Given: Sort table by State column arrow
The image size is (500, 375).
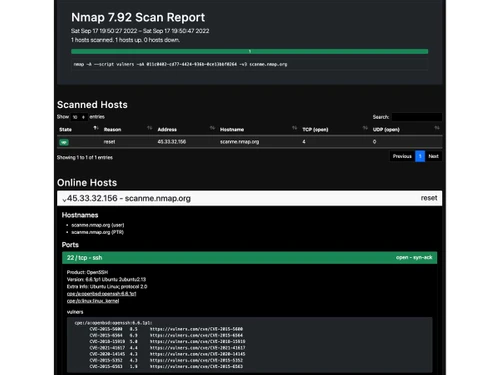Looking at the screenshot, I should 96,128.
